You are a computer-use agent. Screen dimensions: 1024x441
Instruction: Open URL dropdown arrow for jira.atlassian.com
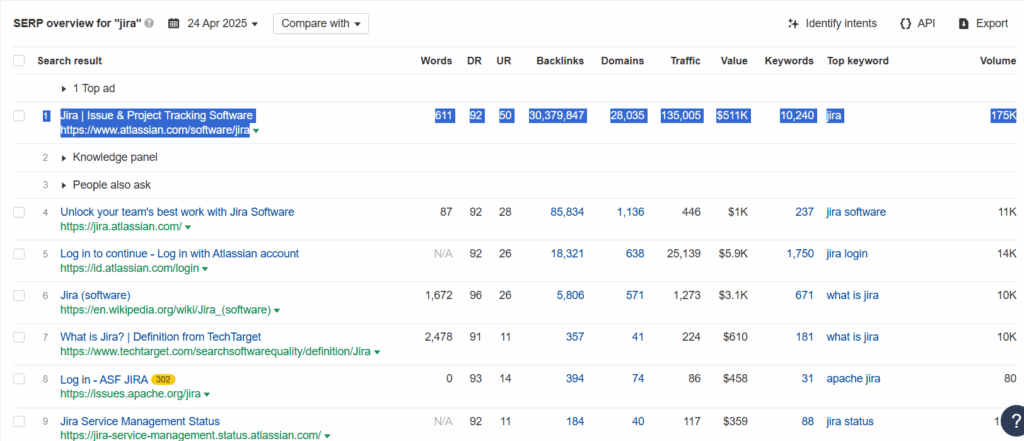pyautogui.click(x=188, y=227)
